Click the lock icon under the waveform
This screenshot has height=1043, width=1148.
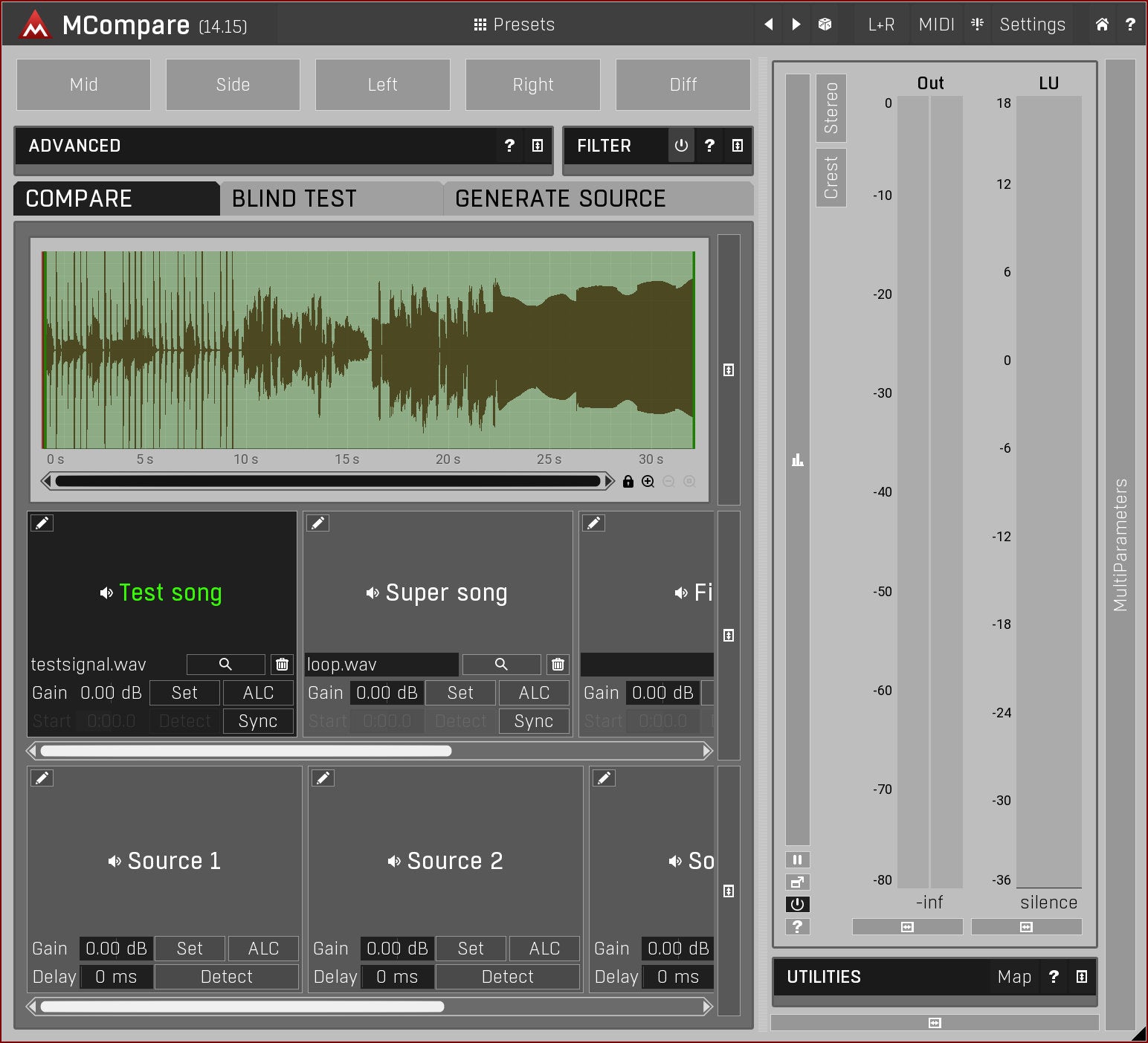(x=628, y=481)
